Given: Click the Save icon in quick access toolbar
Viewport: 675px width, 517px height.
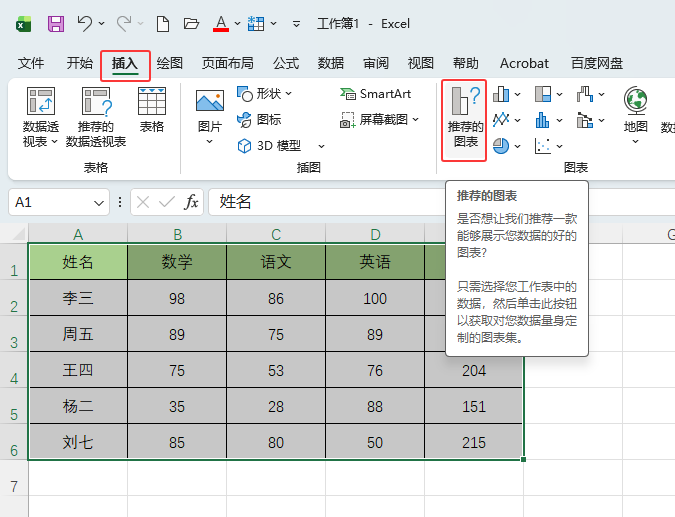Looking at the screenshot, I should click(x=56, y=24).
